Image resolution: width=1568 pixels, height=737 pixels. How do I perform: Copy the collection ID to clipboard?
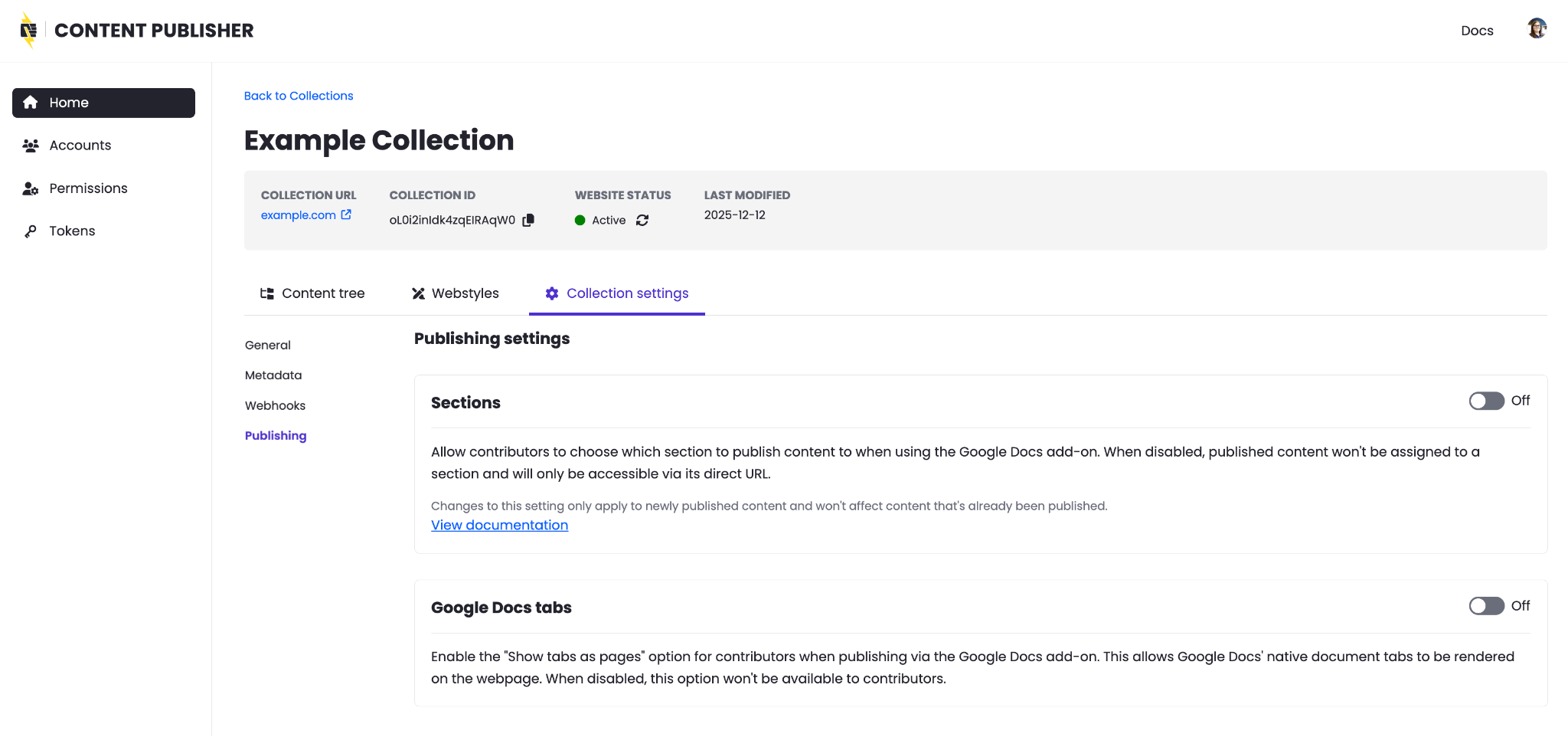pyautogui.click(x=528, y=221)
